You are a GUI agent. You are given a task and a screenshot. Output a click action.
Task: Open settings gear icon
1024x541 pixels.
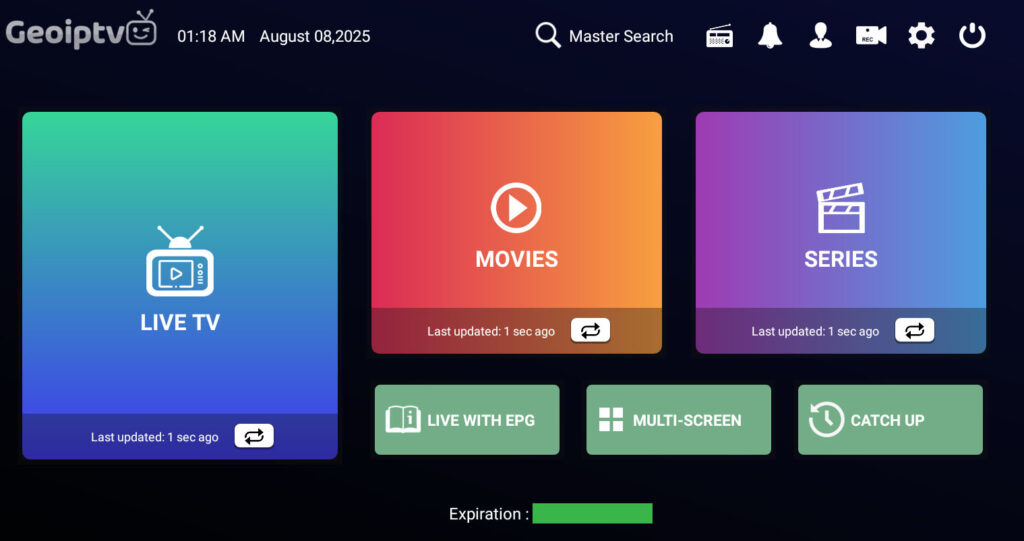click(921, 35)
